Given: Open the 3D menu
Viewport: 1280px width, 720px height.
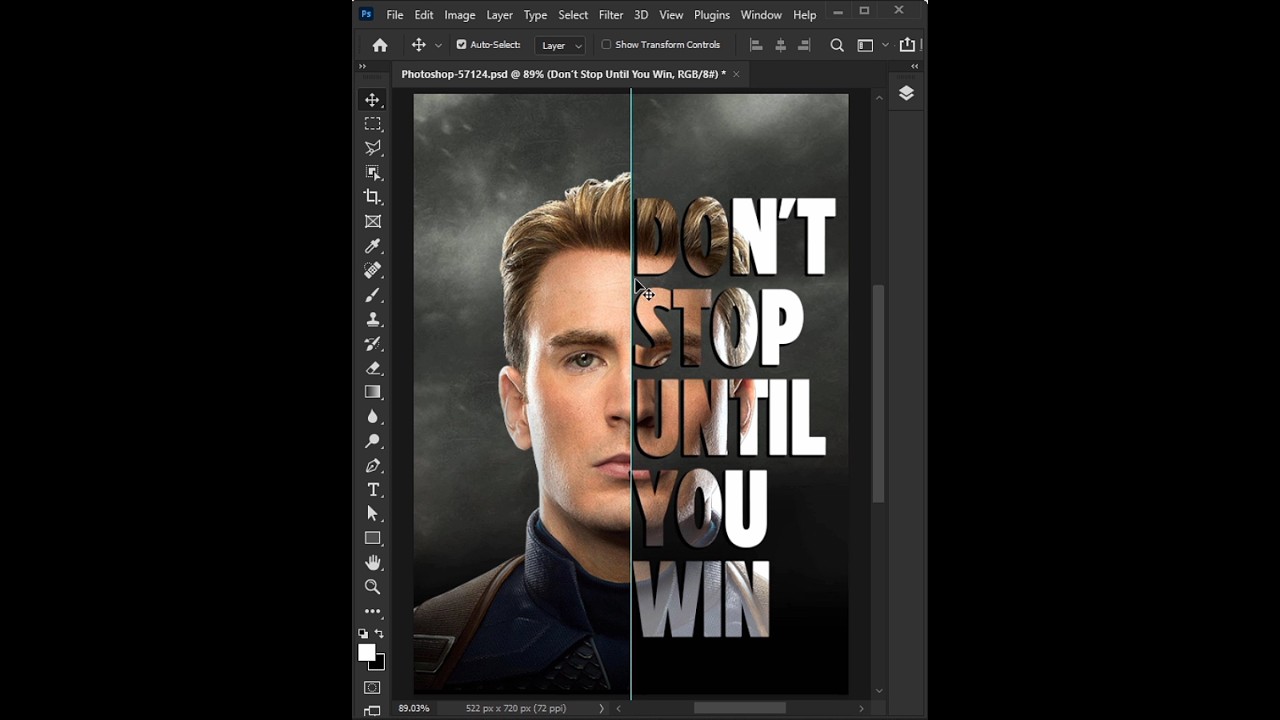Looking at the screenshot, I should (641, 15).
